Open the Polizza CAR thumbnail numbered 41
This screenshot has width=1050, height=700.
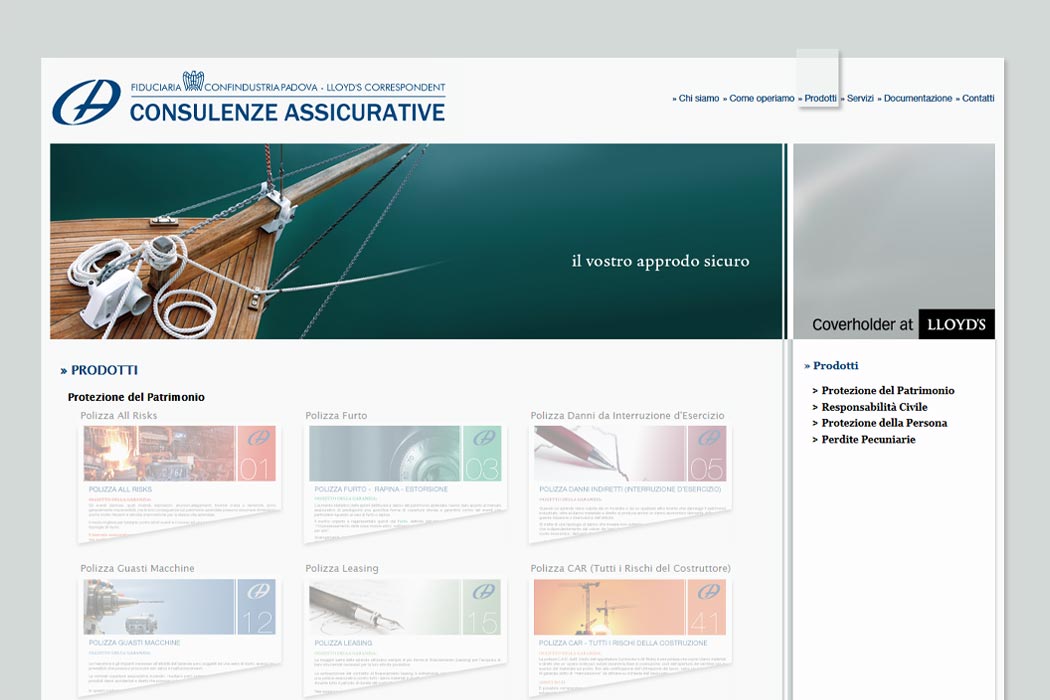coord(629,636)
